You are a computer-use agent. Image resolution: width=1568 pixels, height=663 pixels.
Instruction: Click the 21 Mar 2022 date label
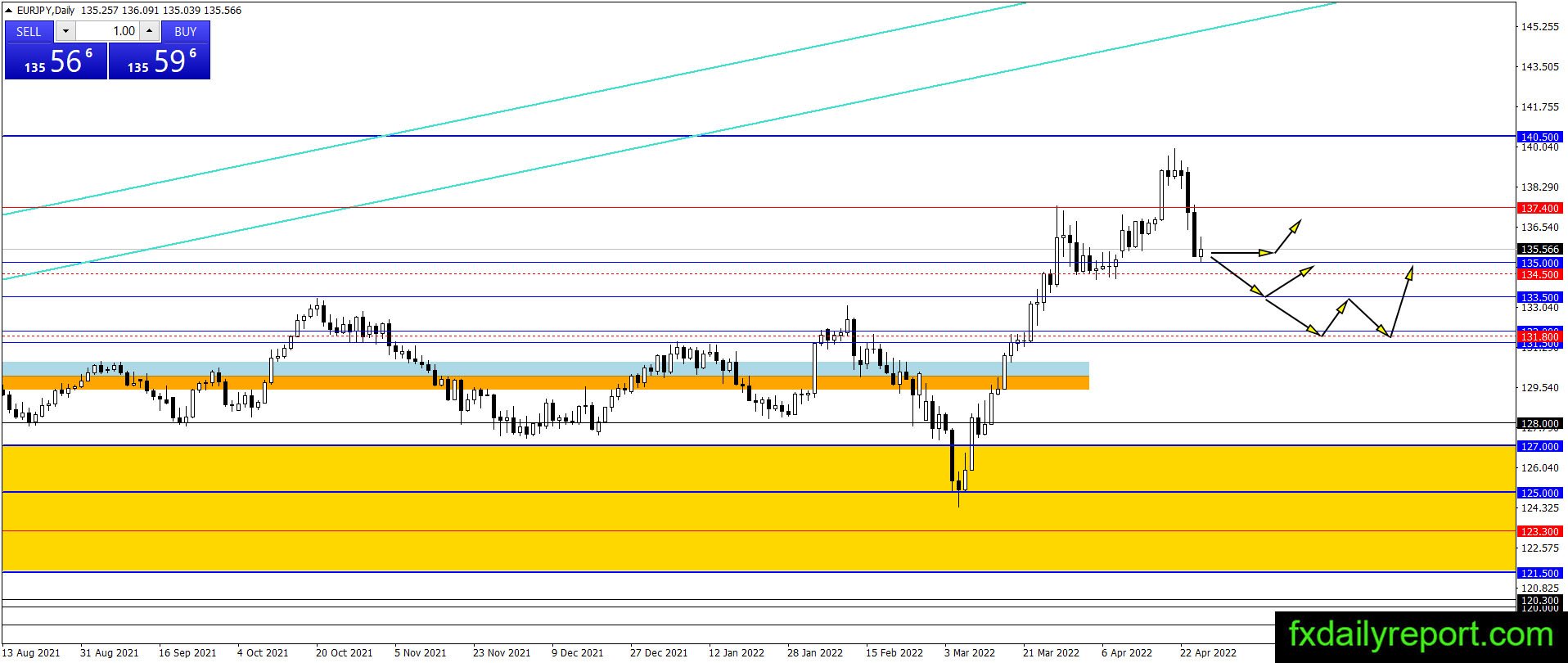click(x=1051, y=653)
